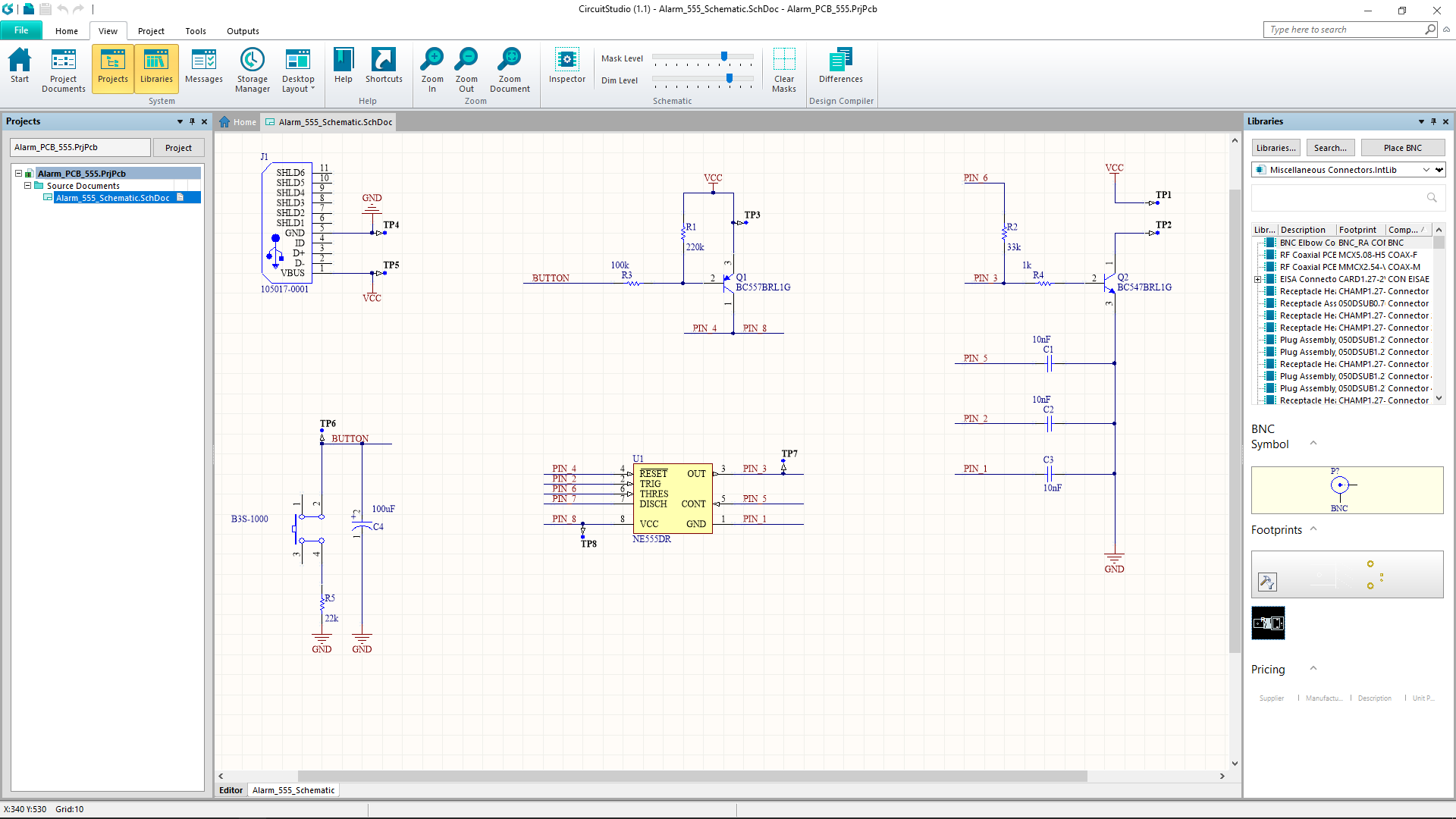Click the Zoom Document icon

(510, 69)
